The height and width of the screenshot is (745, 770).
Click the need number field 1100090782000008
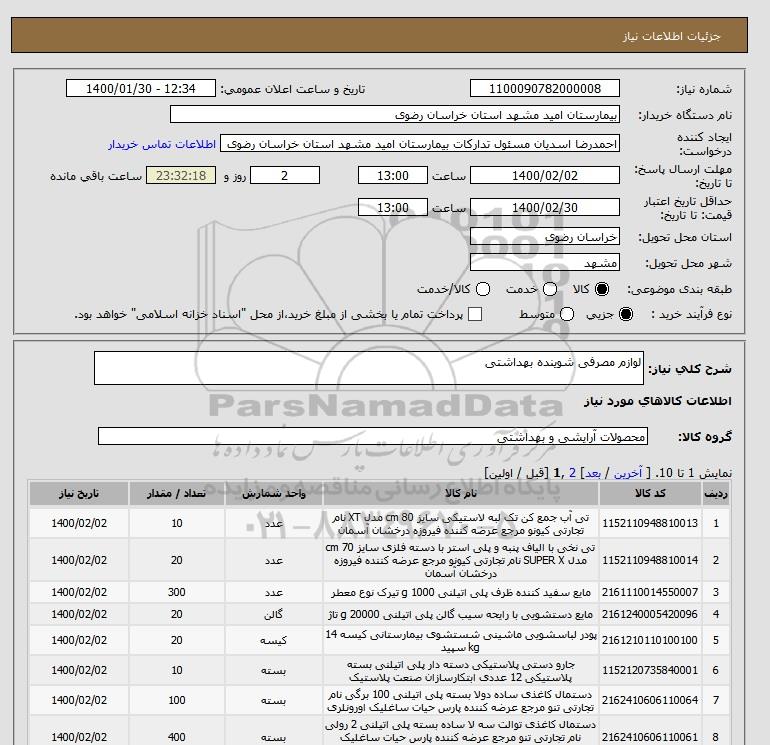tap(545, 88)
